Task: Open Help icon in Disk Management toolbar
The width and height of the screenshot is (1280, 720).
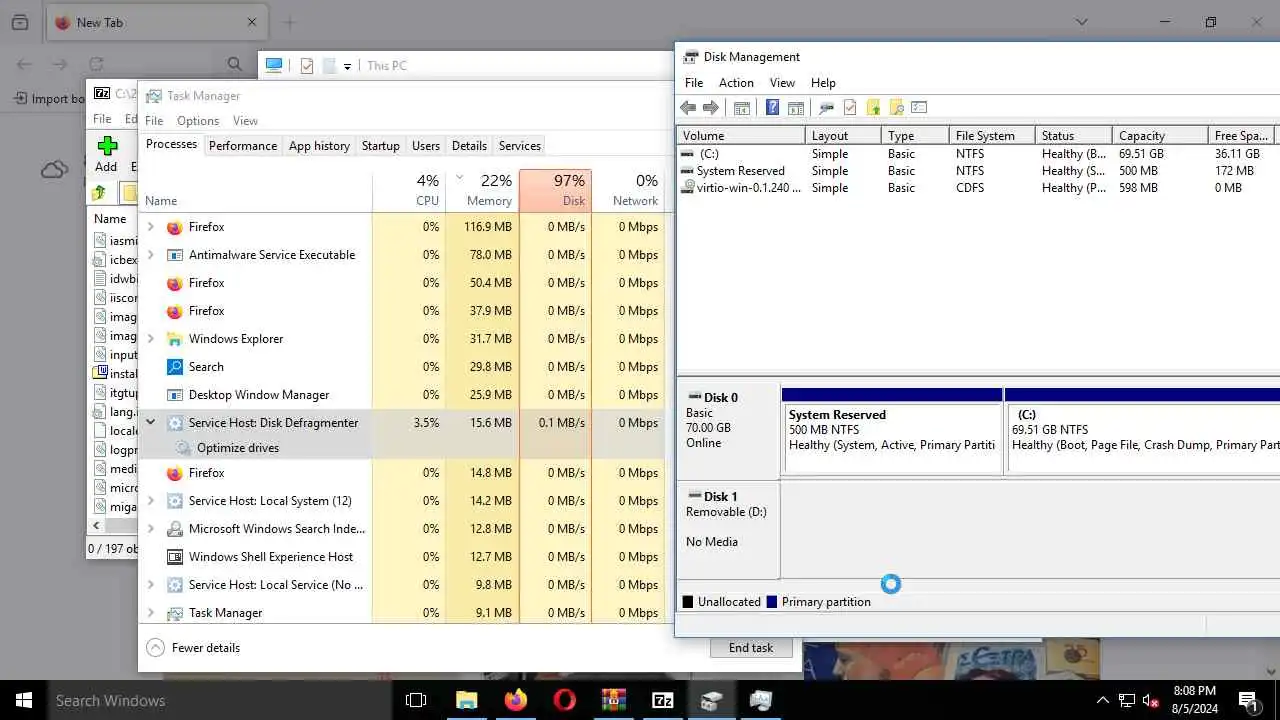Action: [x=773, y=108]
